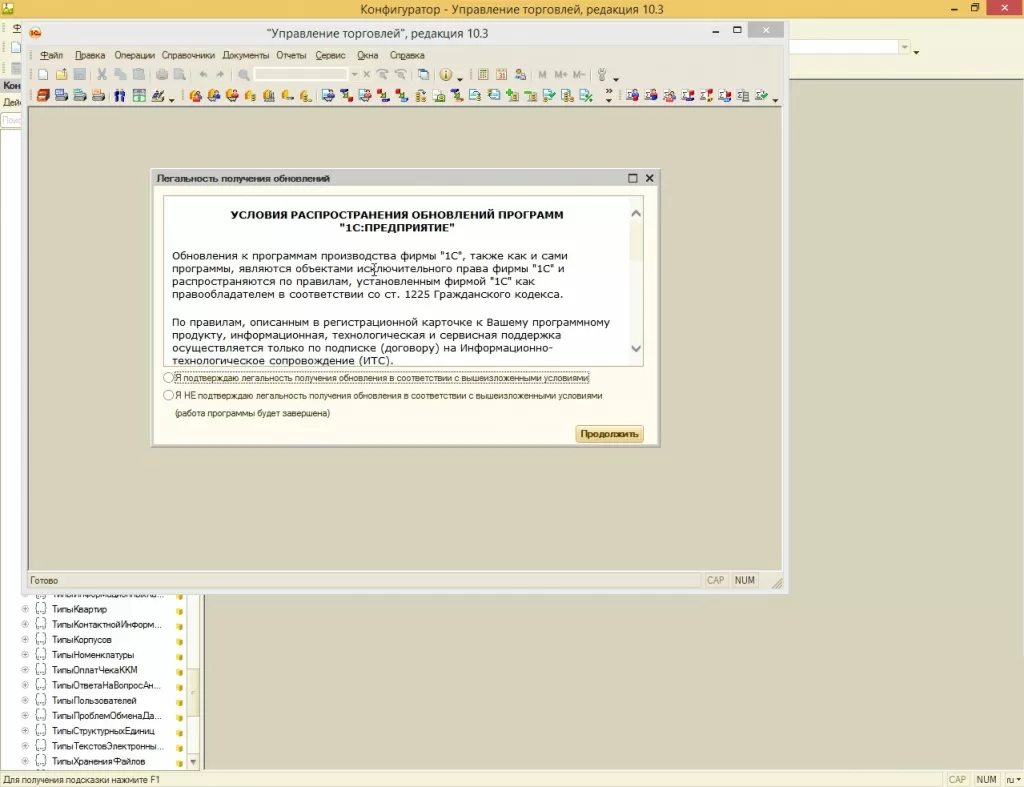
Task: Click the New document toolbar icon
Action: point(43,75)
